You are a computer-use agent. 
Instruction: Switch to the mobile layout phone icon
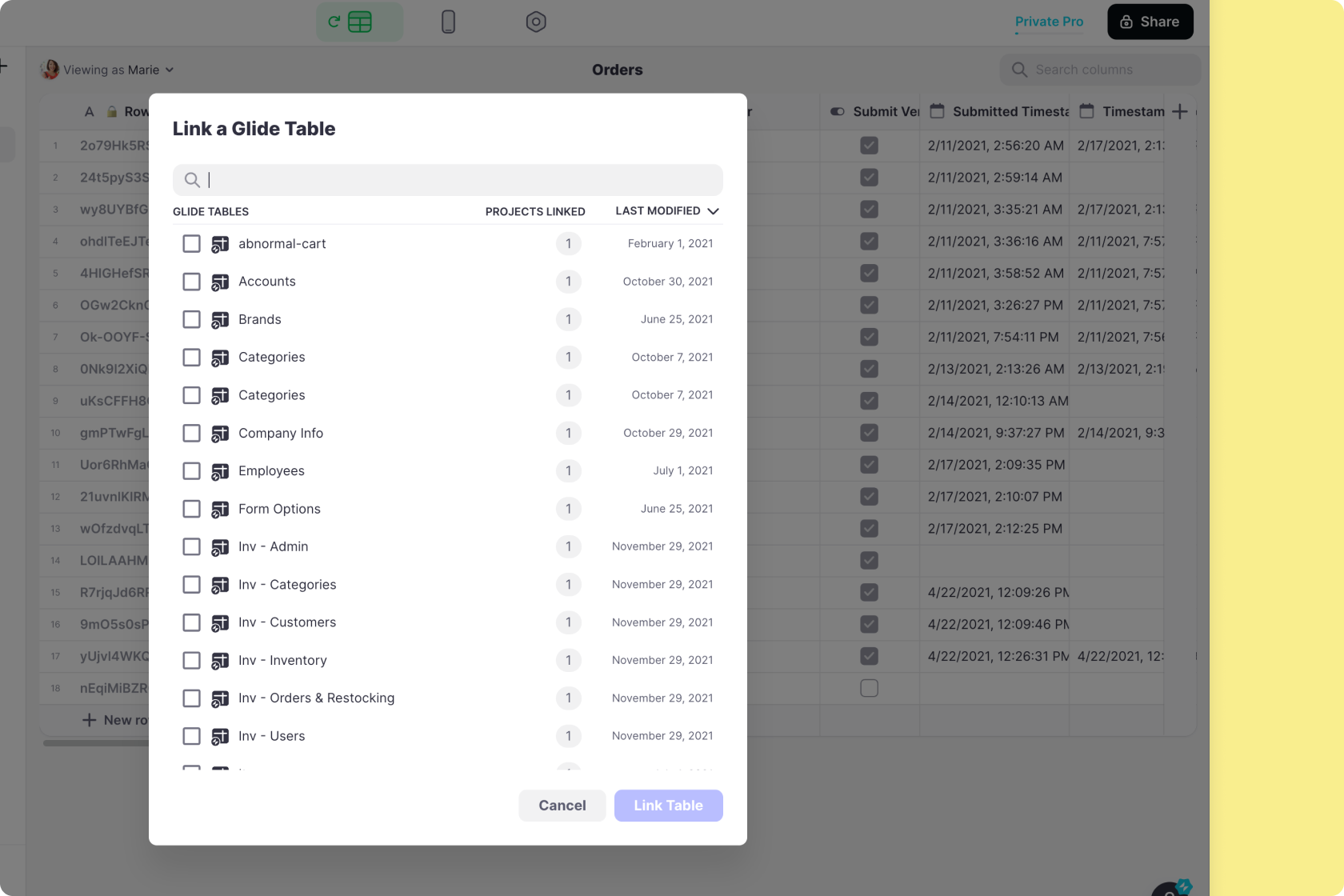(448, 22)
